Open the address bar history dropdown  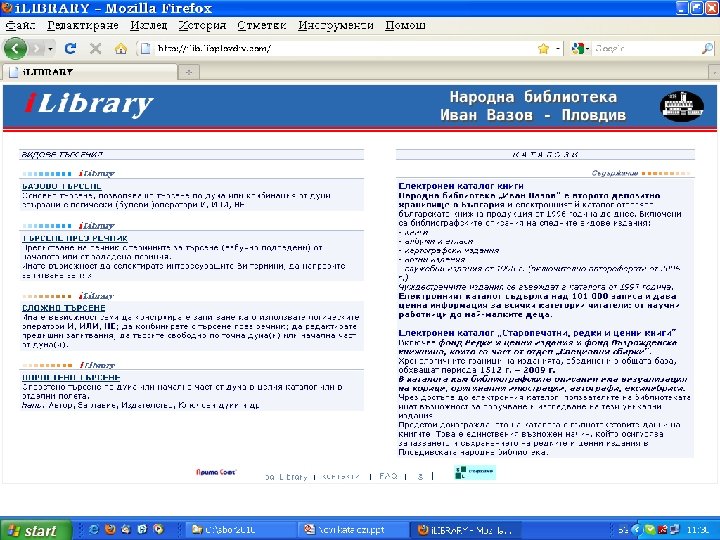coord(557,49)
